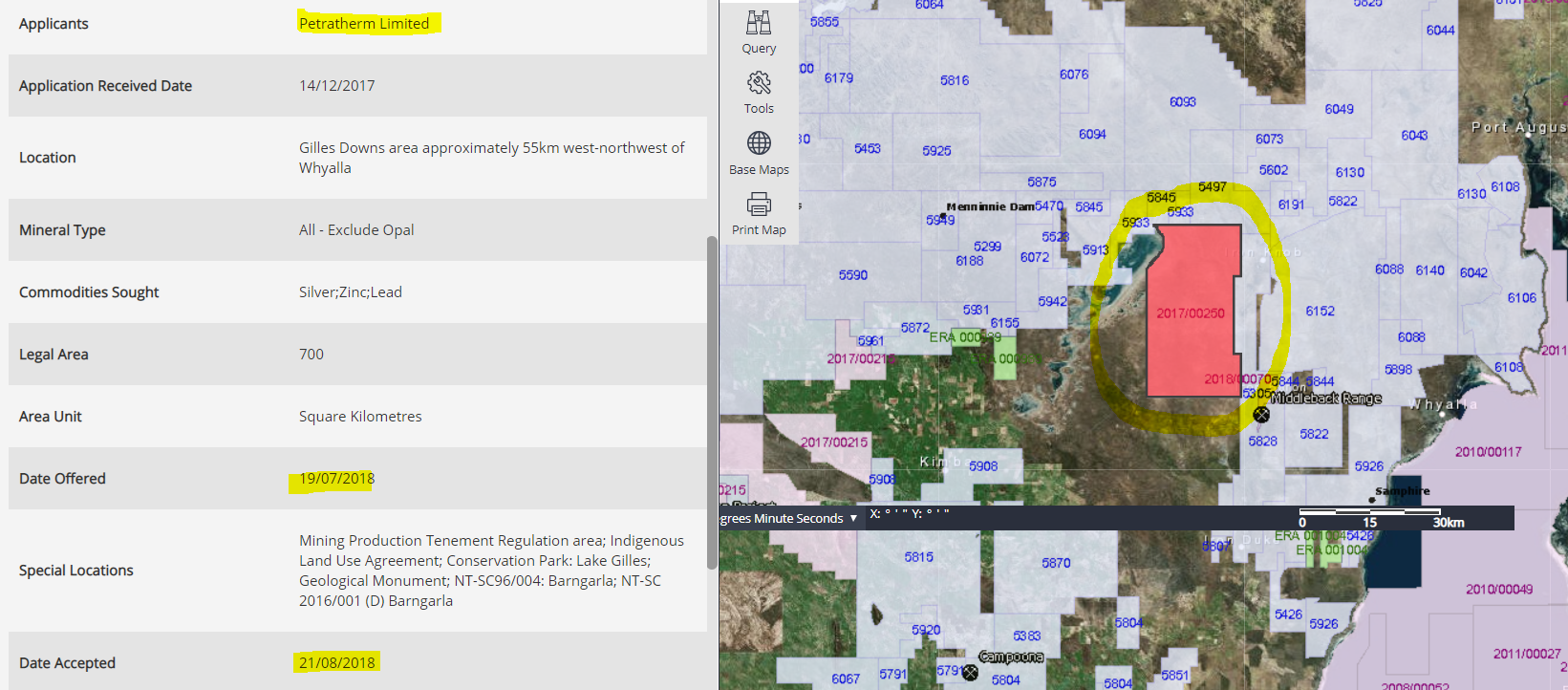Click map tenement number 6152
Screen dimensions: 1568x690
[1320, 311]
